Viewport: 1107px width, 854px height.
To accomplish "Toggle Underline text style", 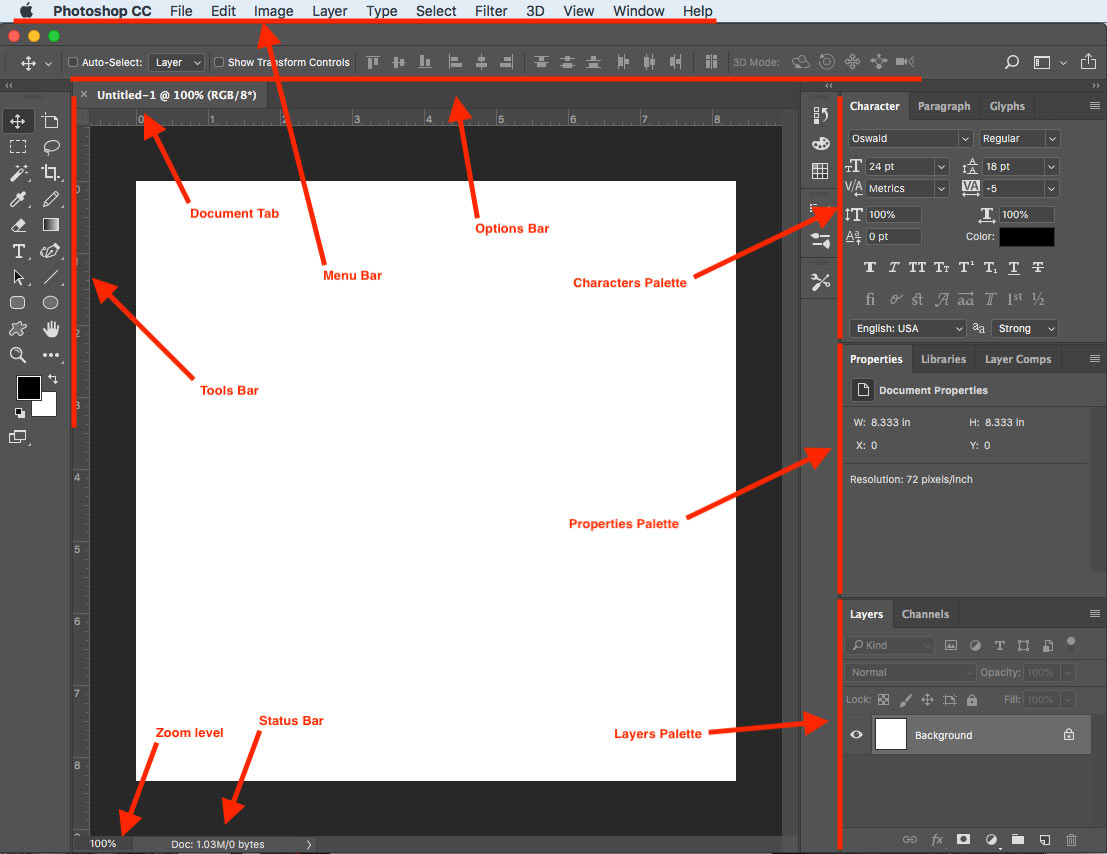I will pos(1014,267).
